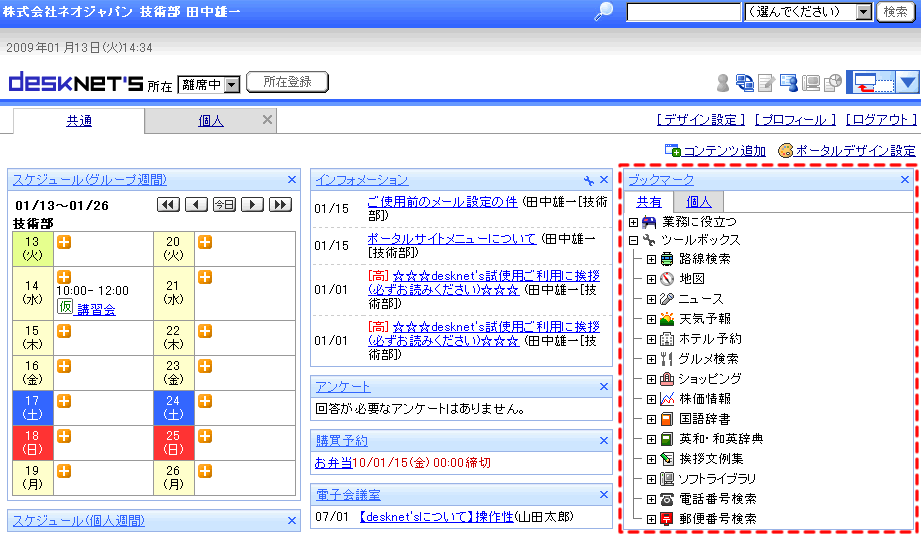Click the wrench icon in Information panel header

tap(589, 180)
